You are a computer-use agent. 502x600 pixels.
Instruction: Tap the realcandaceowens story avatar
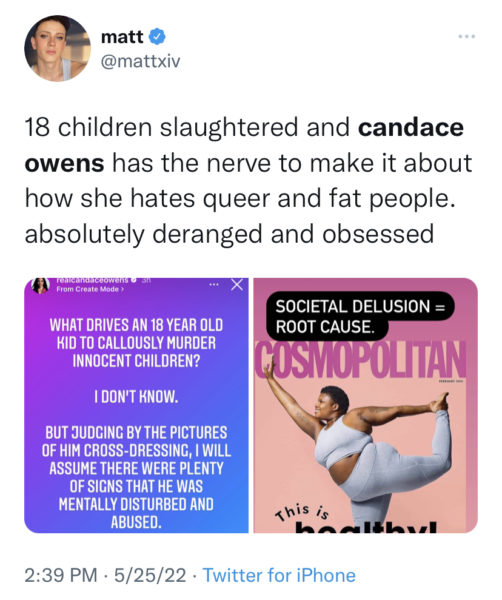click(x=41, y=285)
